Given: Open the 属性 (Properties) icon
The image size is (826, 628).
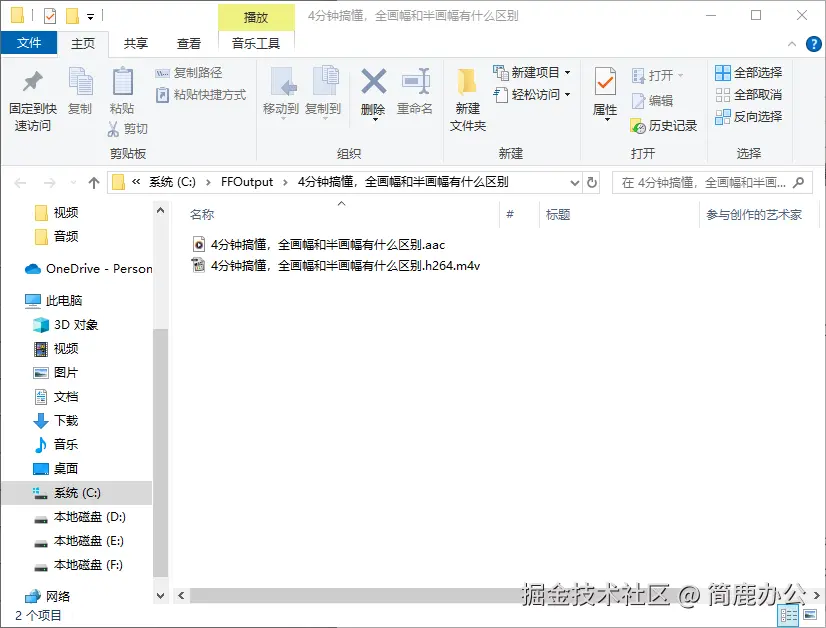Looking at the screenshot, I should [604, 95].
